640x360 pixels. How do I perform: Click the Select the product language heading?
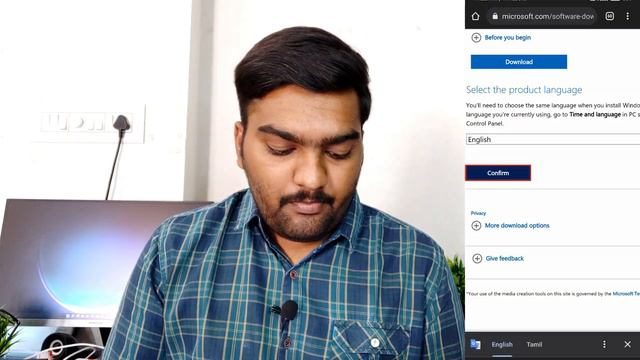pos(524,90)
